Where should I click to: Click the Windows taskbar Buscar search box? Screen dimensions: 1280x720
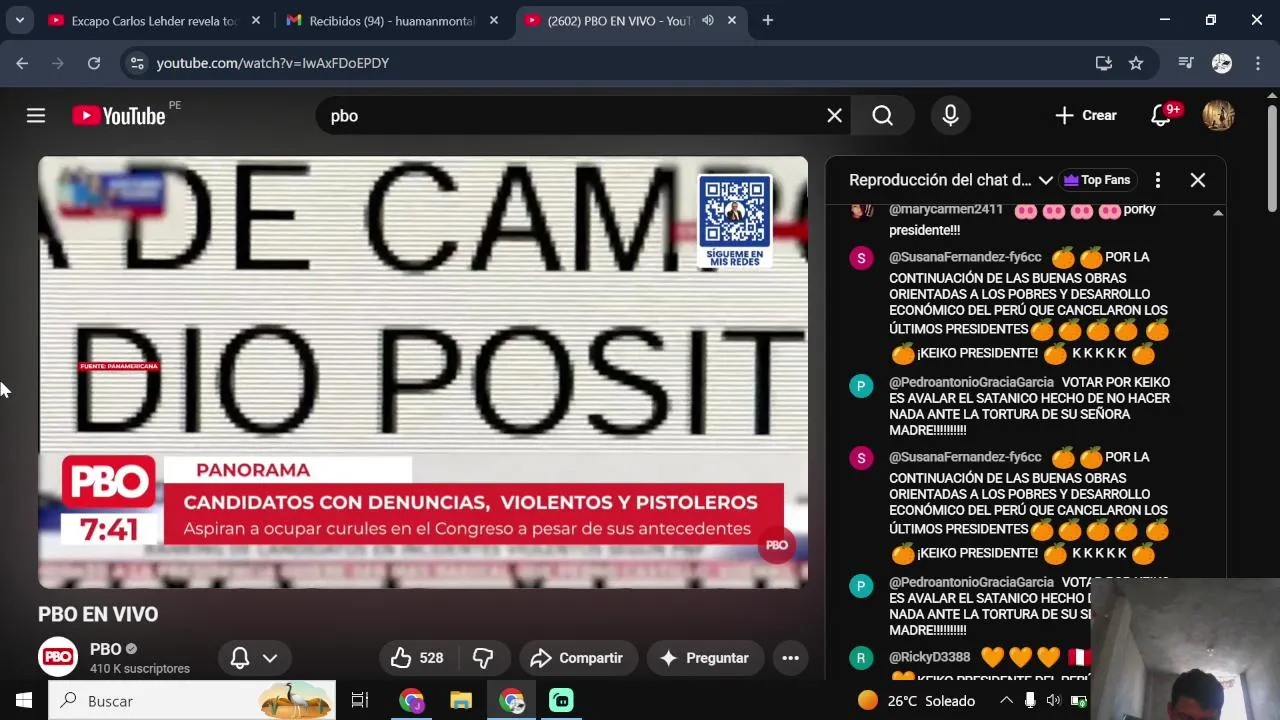pos(192,701)
